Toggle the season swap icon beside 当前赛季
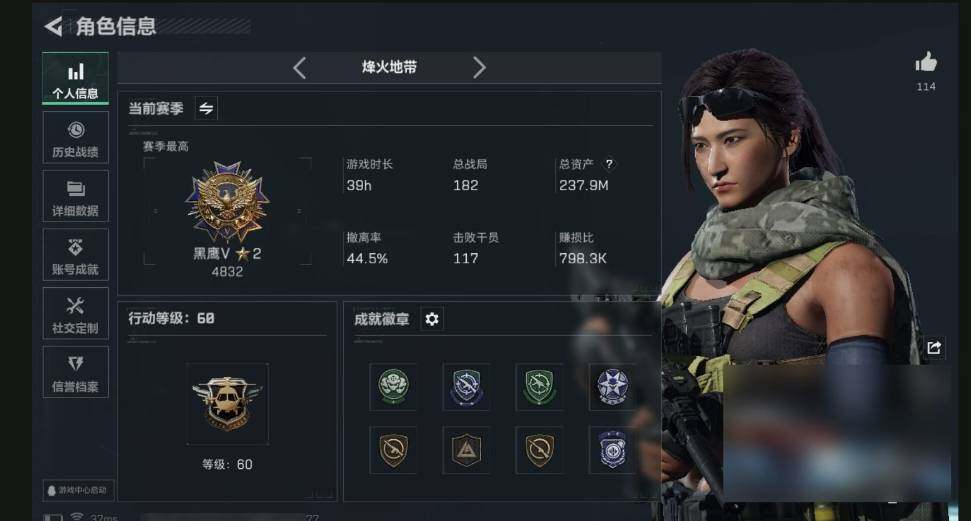This screenshot has width=971, height=521. [206, 108]
